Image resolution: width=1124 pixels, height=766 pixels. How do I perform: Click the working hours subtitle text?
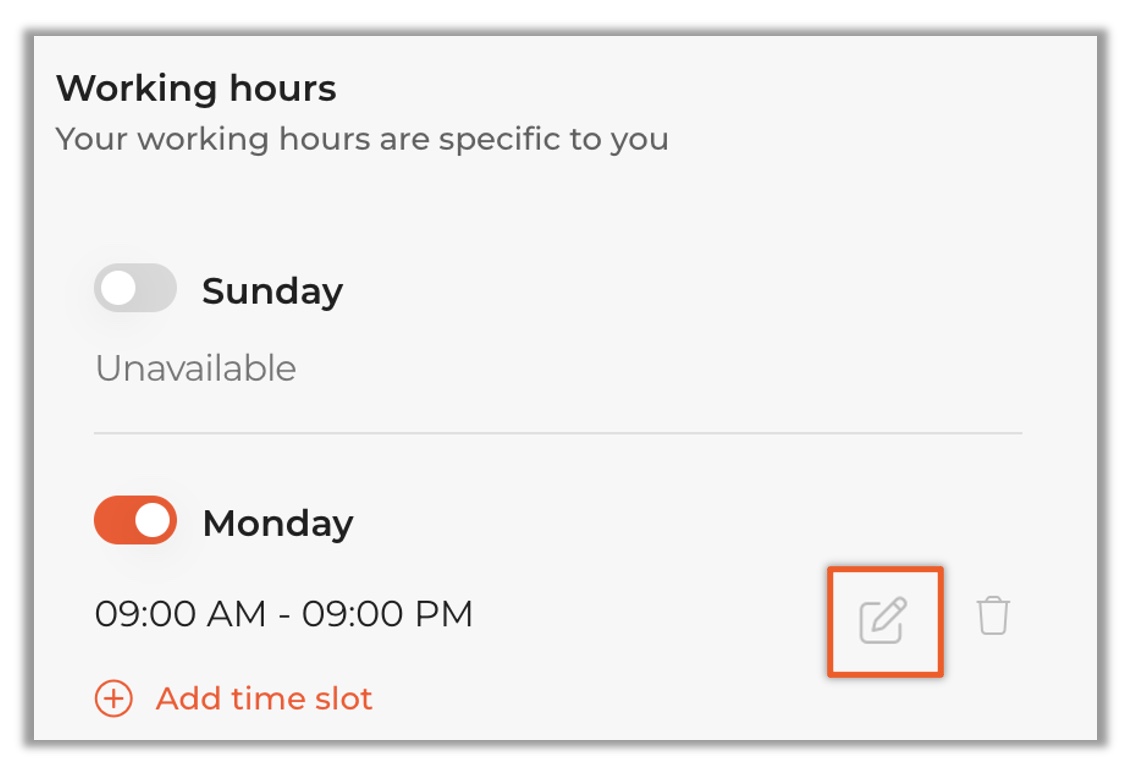(x=362, y=138)
